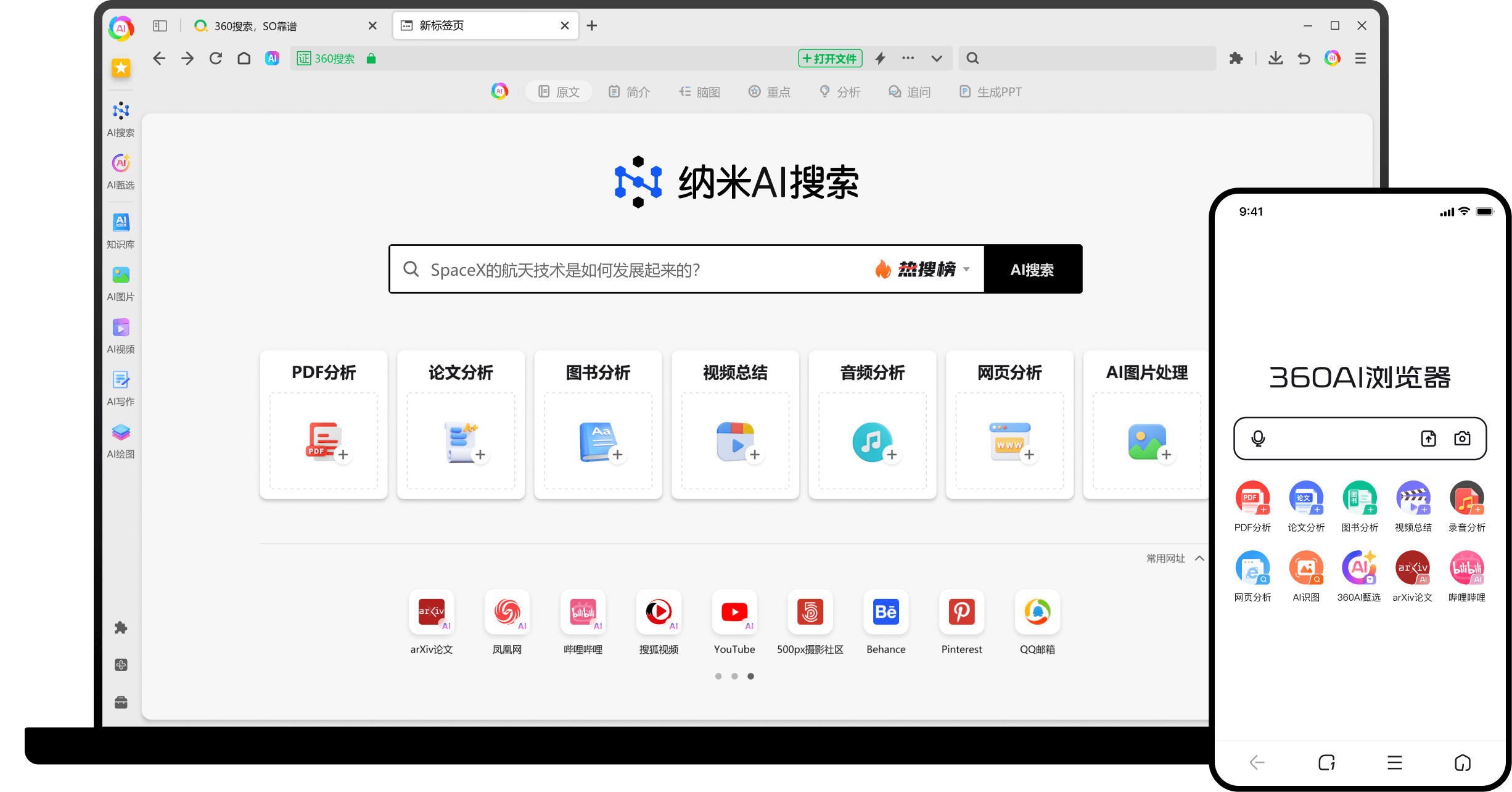Go back to previous page
The width and height of the screenshot is (1512, 792).
pos(159,59)
